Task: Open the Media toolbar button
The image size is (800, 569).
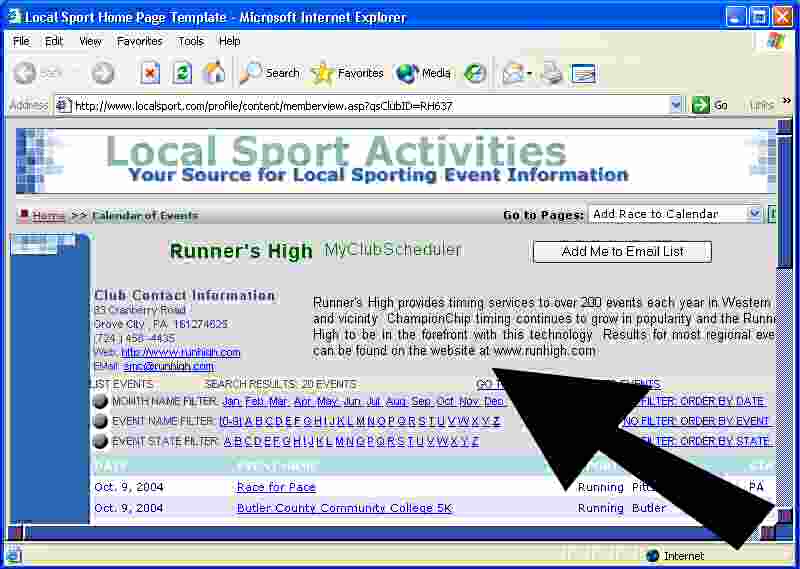Action: tap(423, 73)
